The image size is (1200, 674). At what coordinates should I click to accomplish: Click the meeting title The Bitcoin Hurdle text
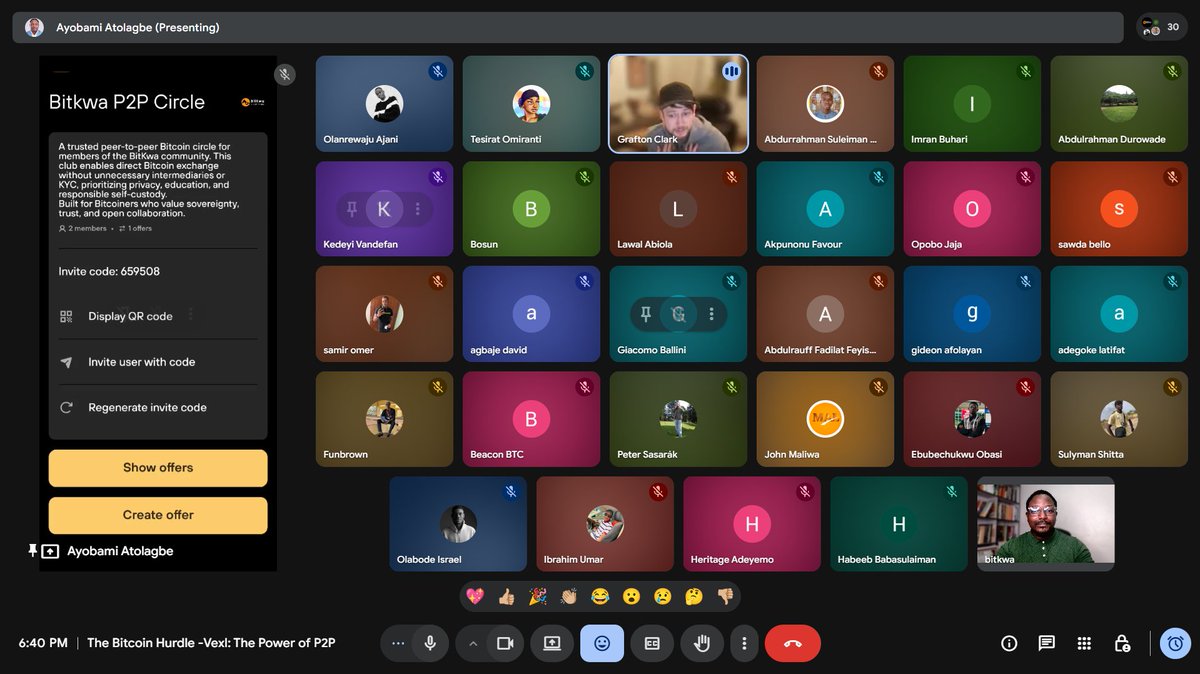[x=211, y=643]
